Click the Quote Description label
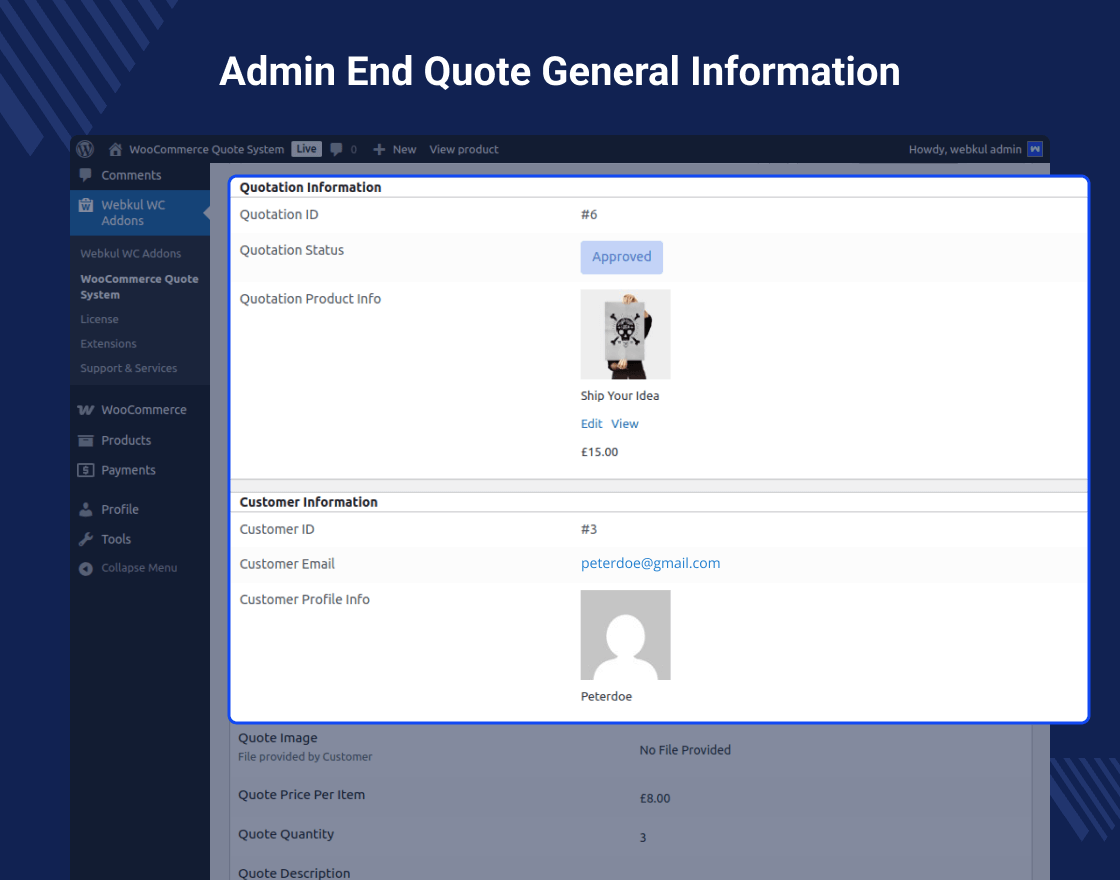 click(294, 873)
